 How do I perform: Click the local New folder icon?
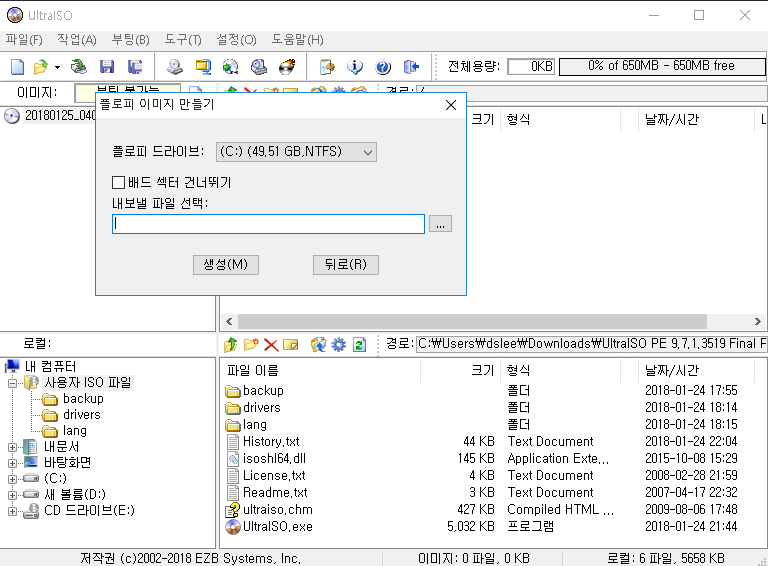(x=251, y=345)
